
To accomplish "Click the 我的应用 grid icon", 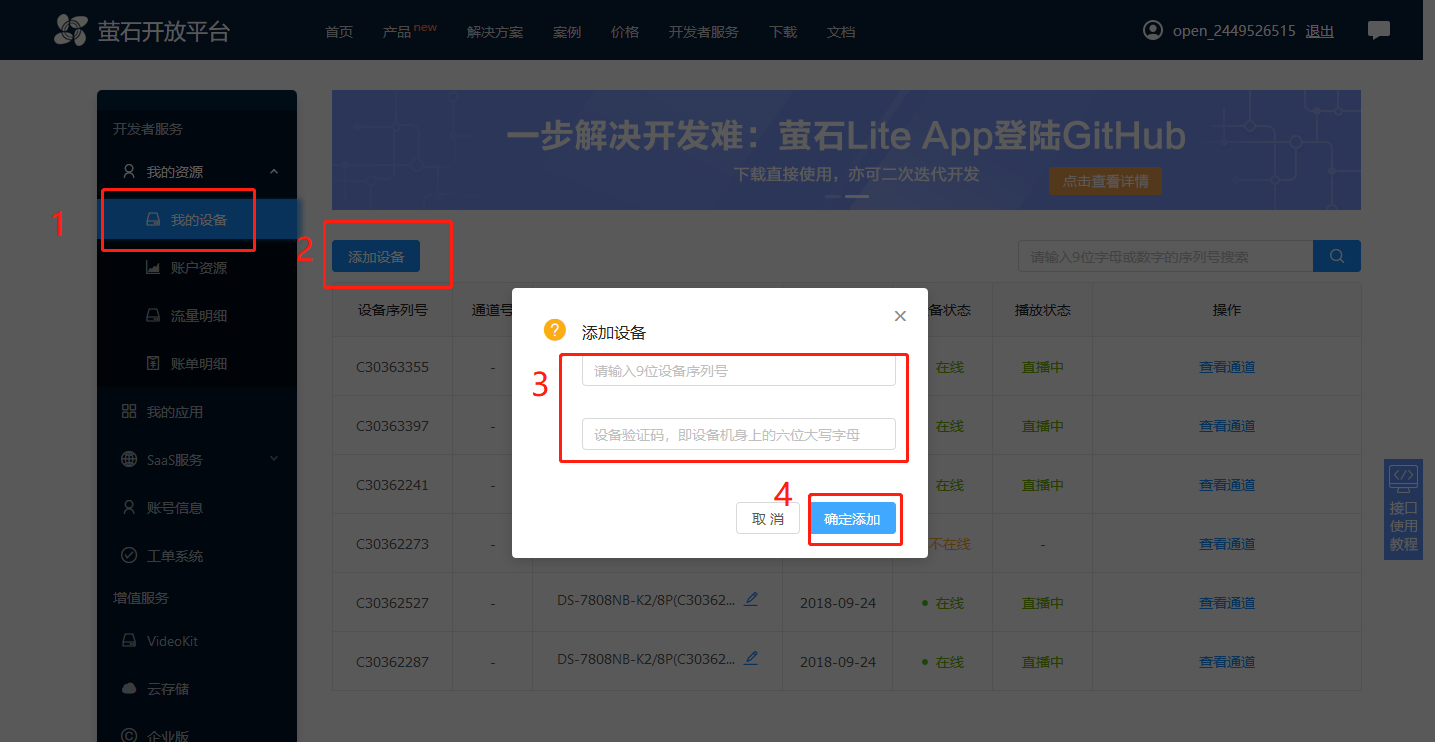I will tap(128, 411).
